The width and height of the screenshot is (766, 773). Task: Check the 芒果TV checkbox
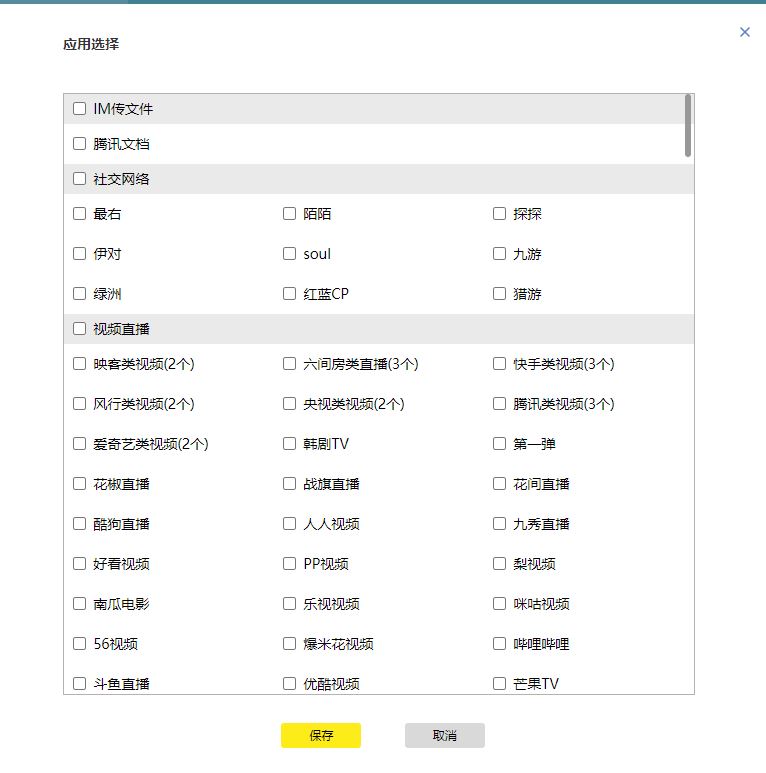pyautogui.click(x=499, y=683)
